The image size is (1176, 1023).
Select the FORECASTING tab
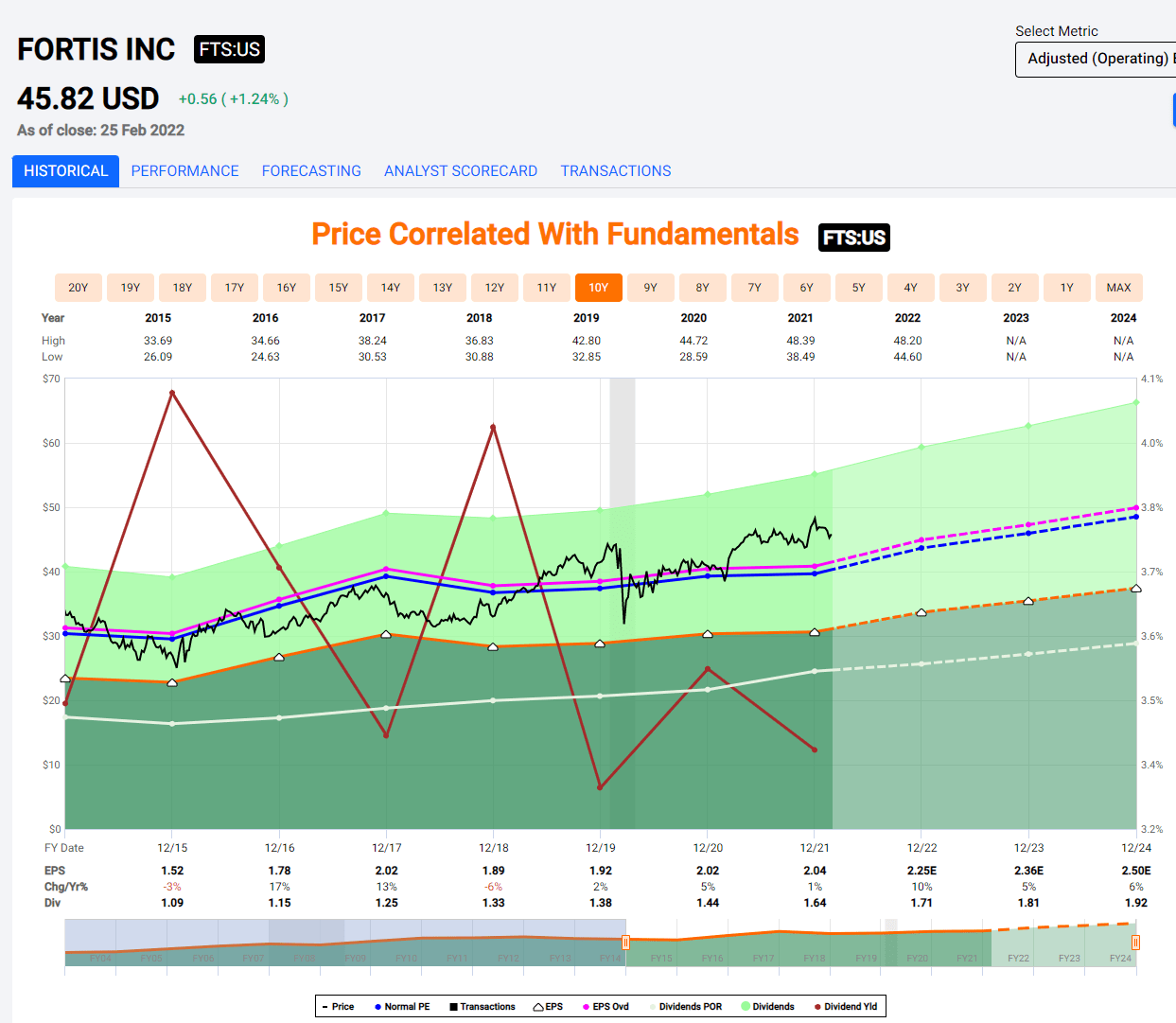(311, 170)
